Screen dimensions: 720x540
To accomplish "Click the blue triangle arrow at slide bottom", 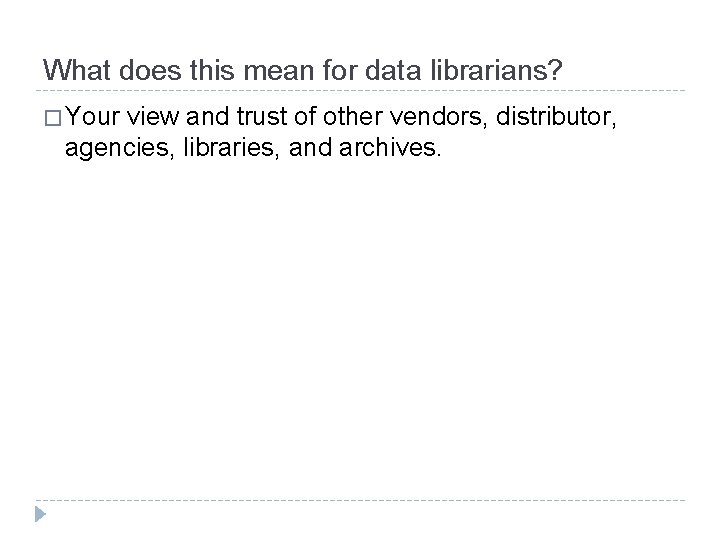I will click(40, 515).
